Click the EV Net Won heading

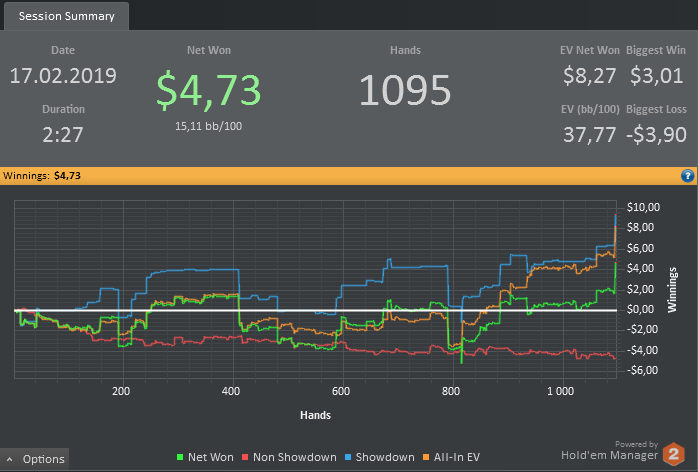(590, 50)
